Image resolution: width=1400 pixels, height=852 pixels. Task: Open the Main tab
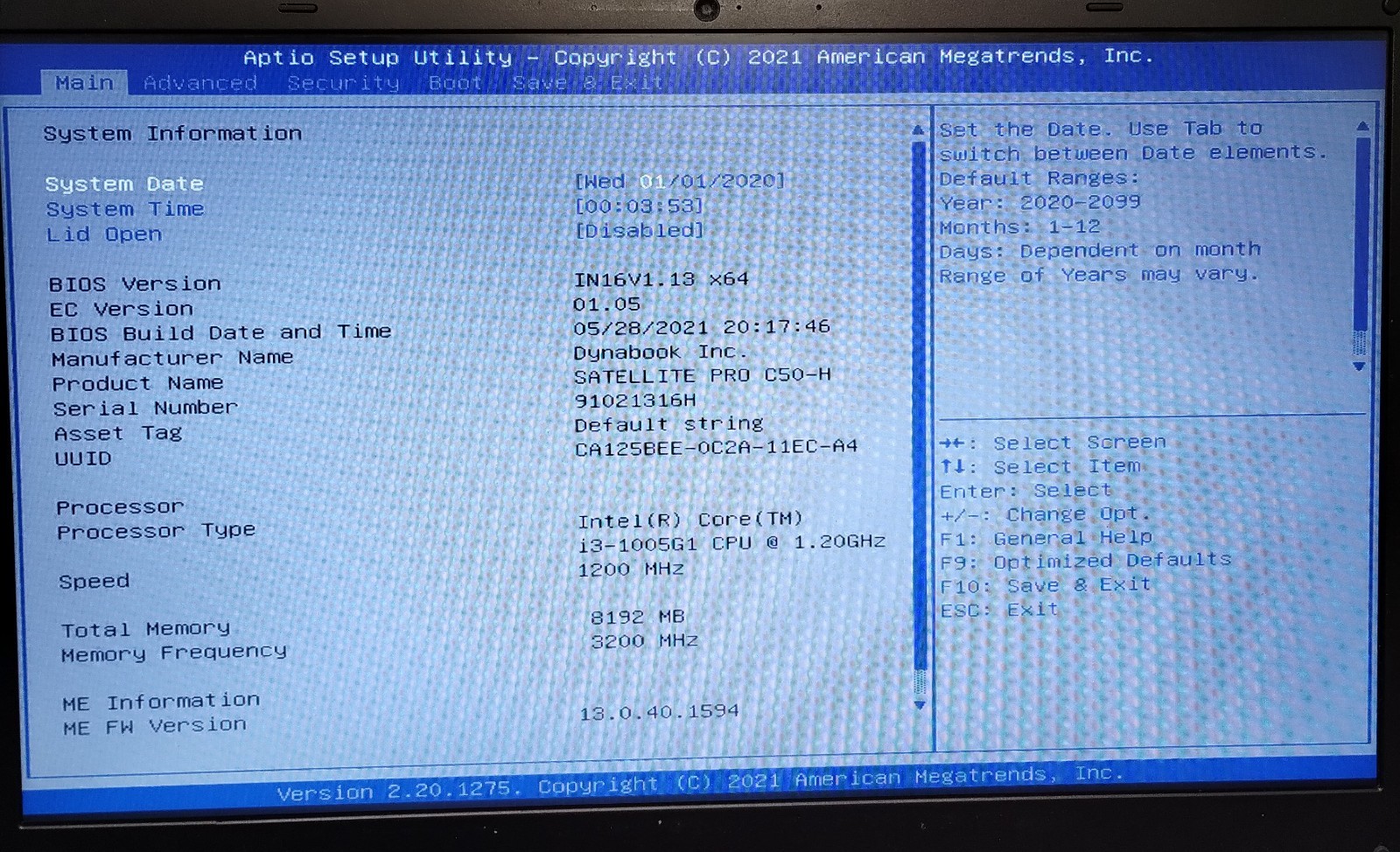point(84,82)
